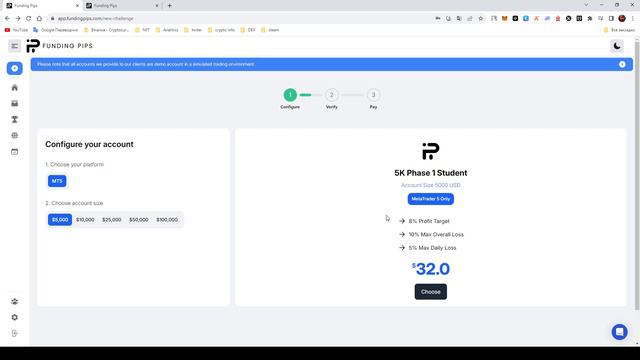Select the MT5 platform option
640x360 pixels.
coord(57,181)
